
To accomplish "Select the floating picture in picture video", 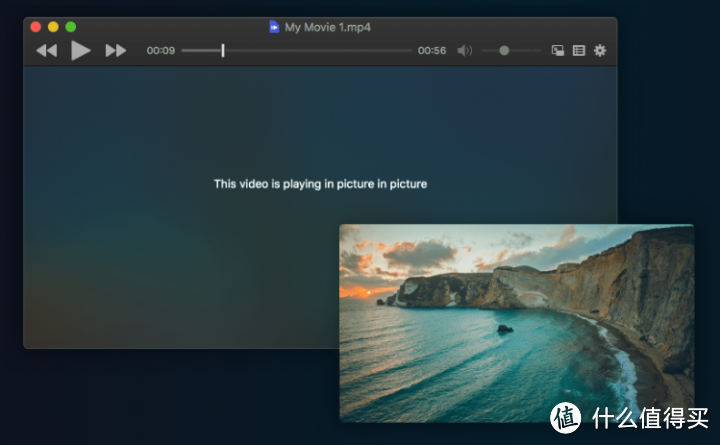I will (x=516, y=322).
